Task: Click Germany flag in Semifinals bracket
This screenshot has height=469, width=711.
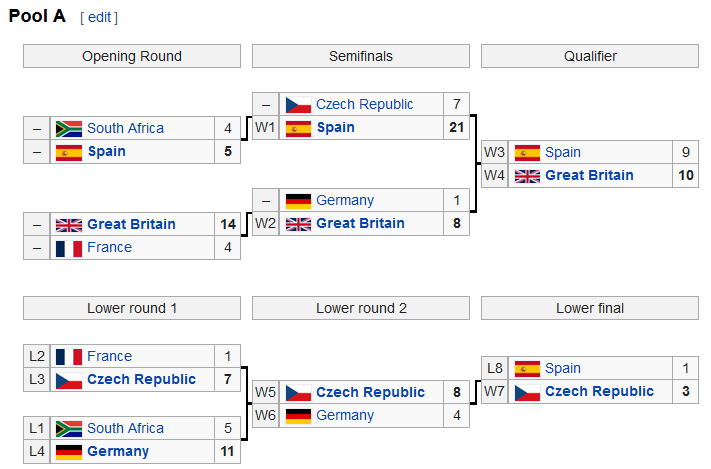Action: (297, 200)
